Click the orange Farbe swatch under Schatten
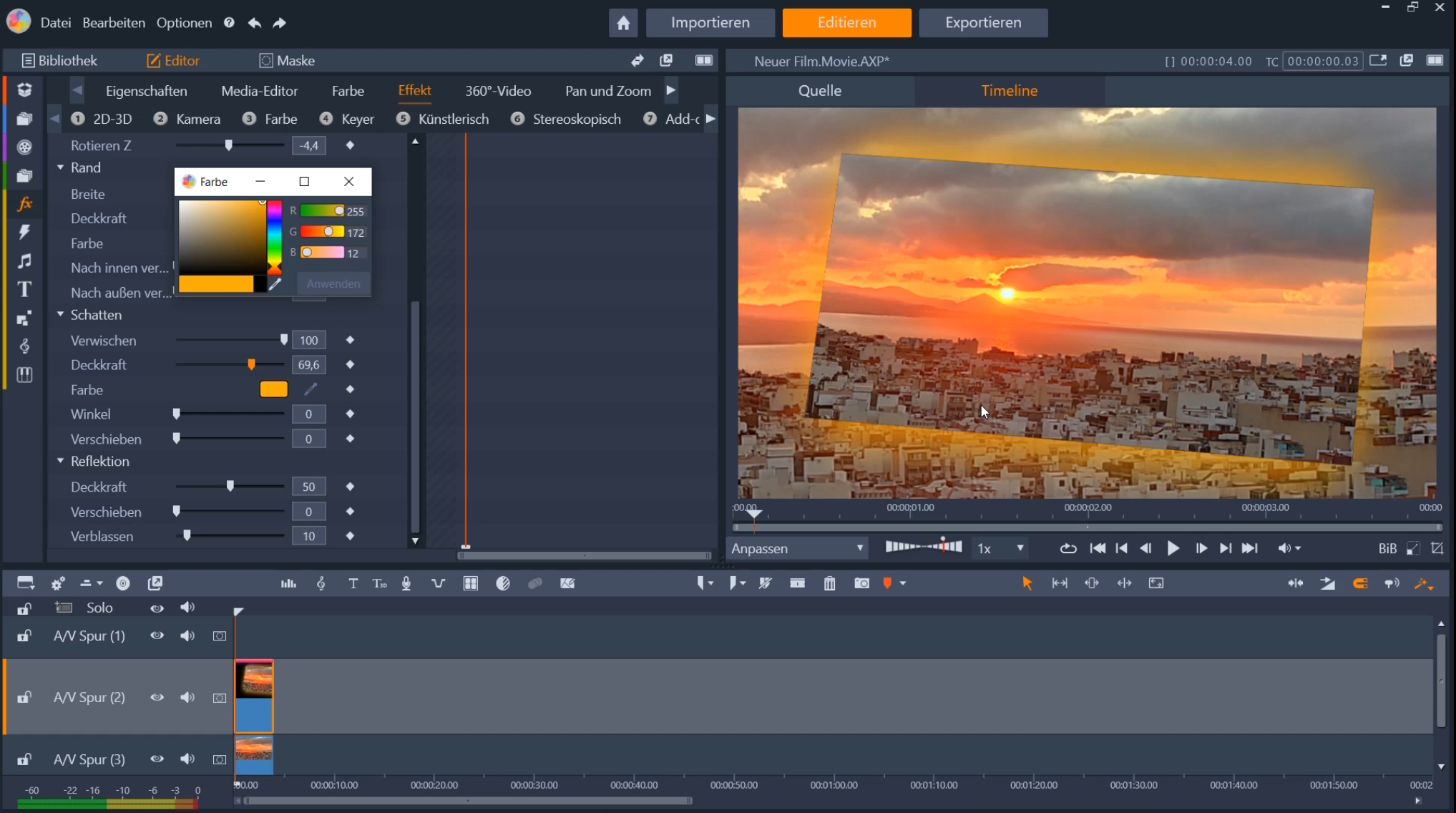Viewport: 1456px width, 813px height. [273, 389]
